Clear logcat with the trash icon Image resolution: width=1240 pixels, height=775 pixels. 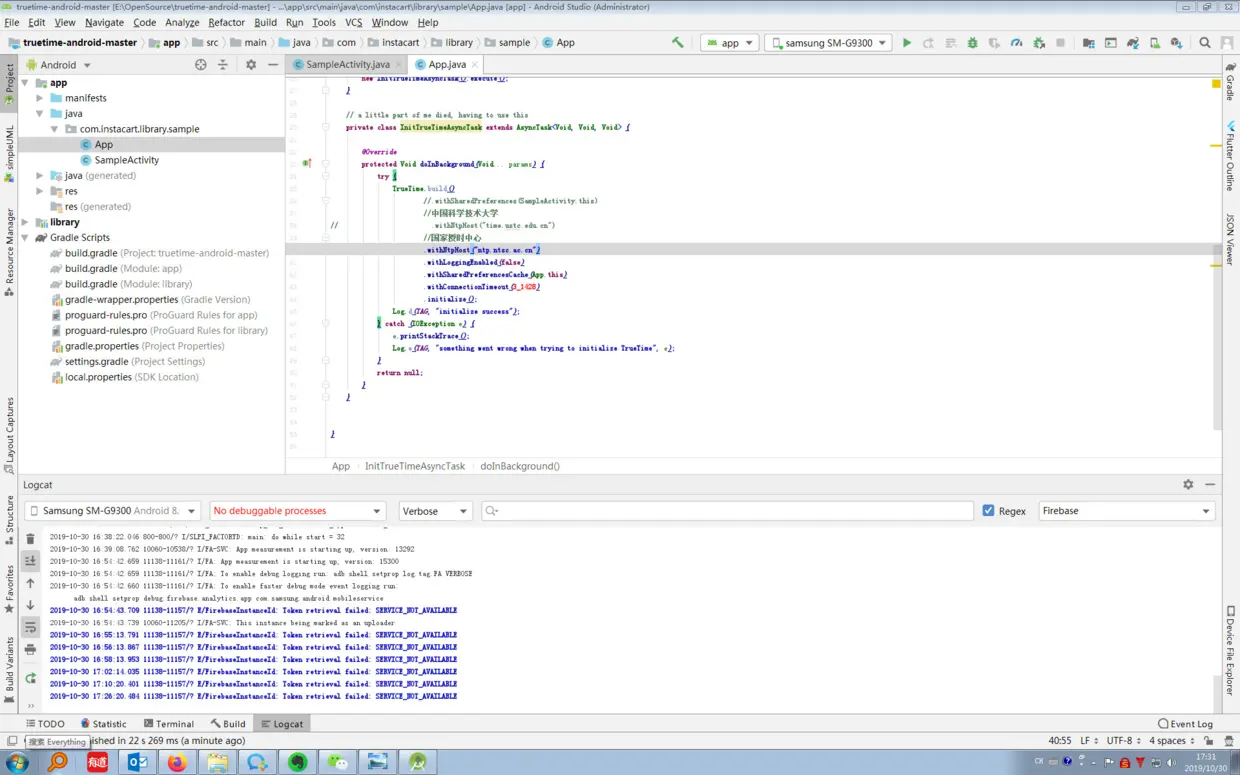pos(30,539)
